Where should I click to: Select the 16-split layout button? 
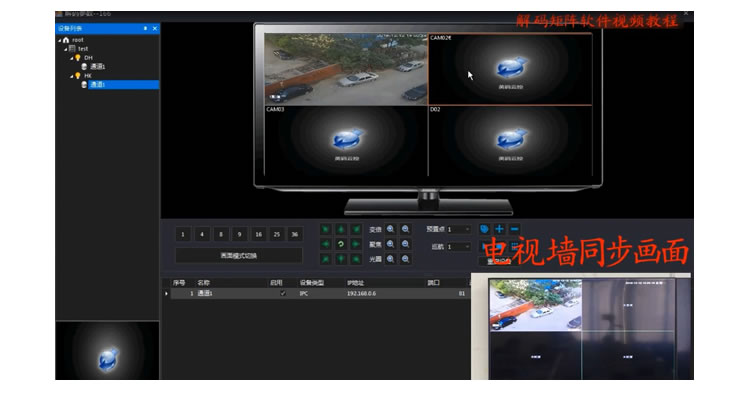click(258, 234)
